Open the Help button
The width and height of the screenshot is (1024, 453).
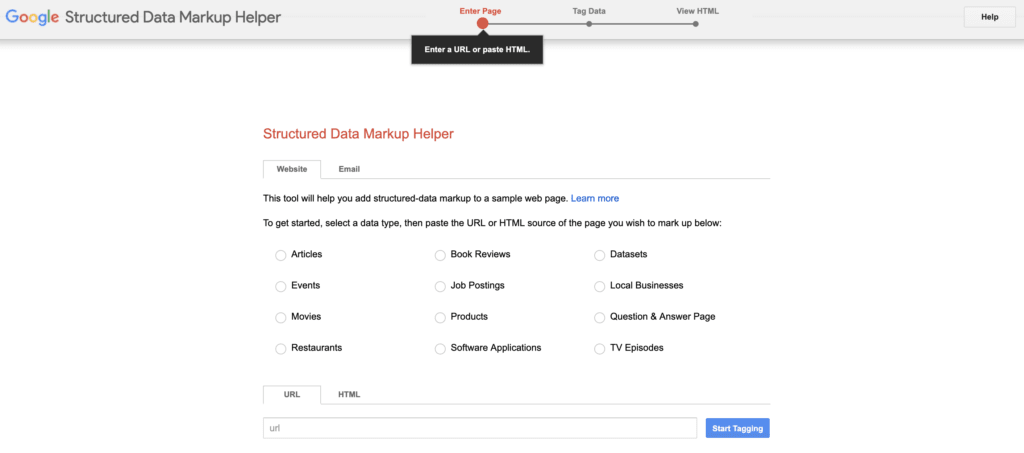click(x=990, y=18)
